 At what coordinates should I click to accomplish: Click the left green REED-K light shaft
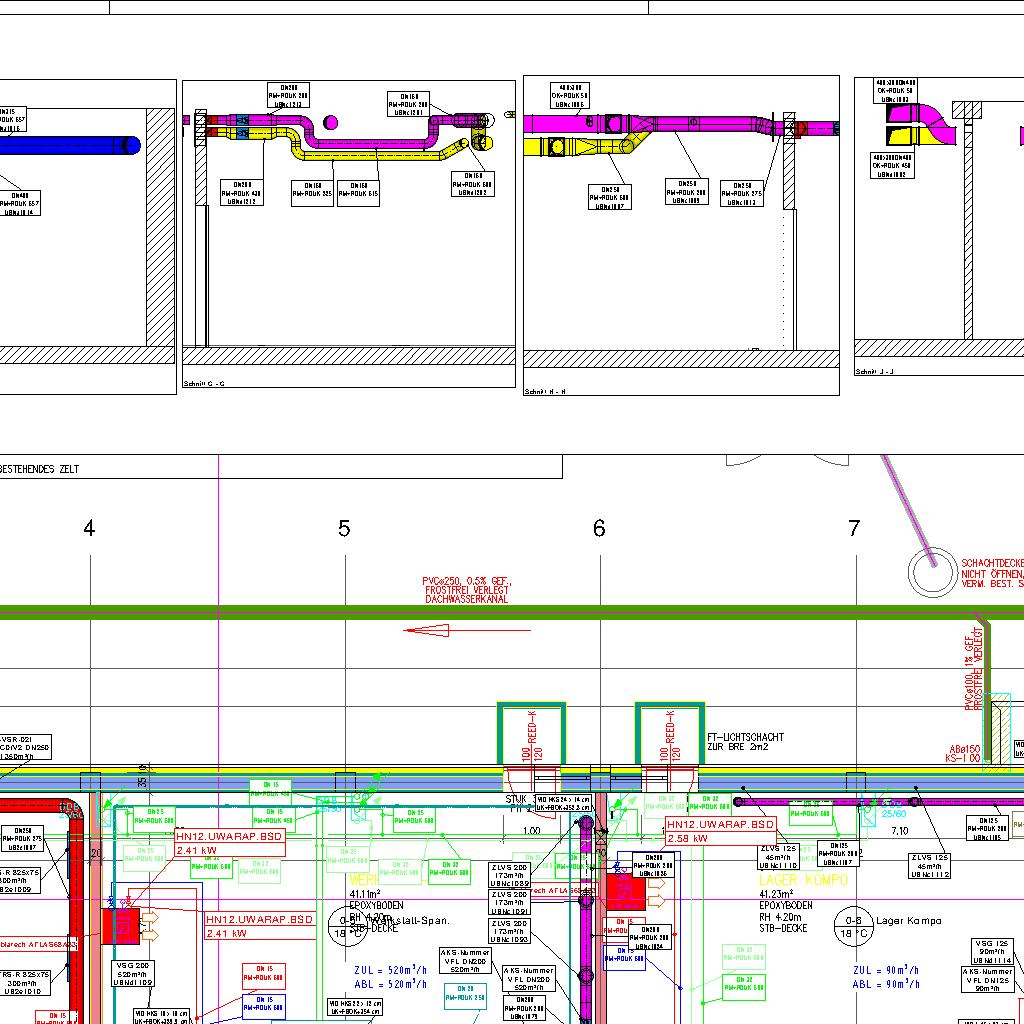coord(532,735)
